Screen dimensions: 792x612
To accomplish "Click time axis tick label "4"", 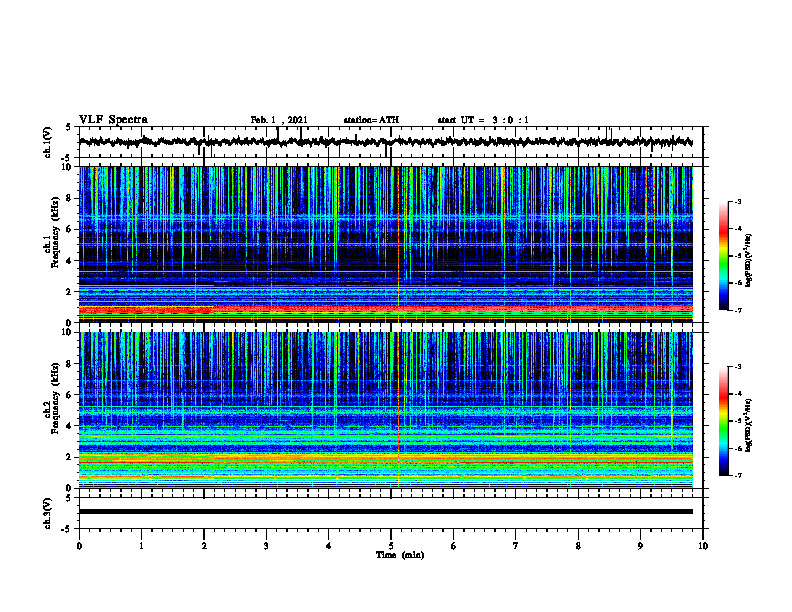I will (329, 546).
